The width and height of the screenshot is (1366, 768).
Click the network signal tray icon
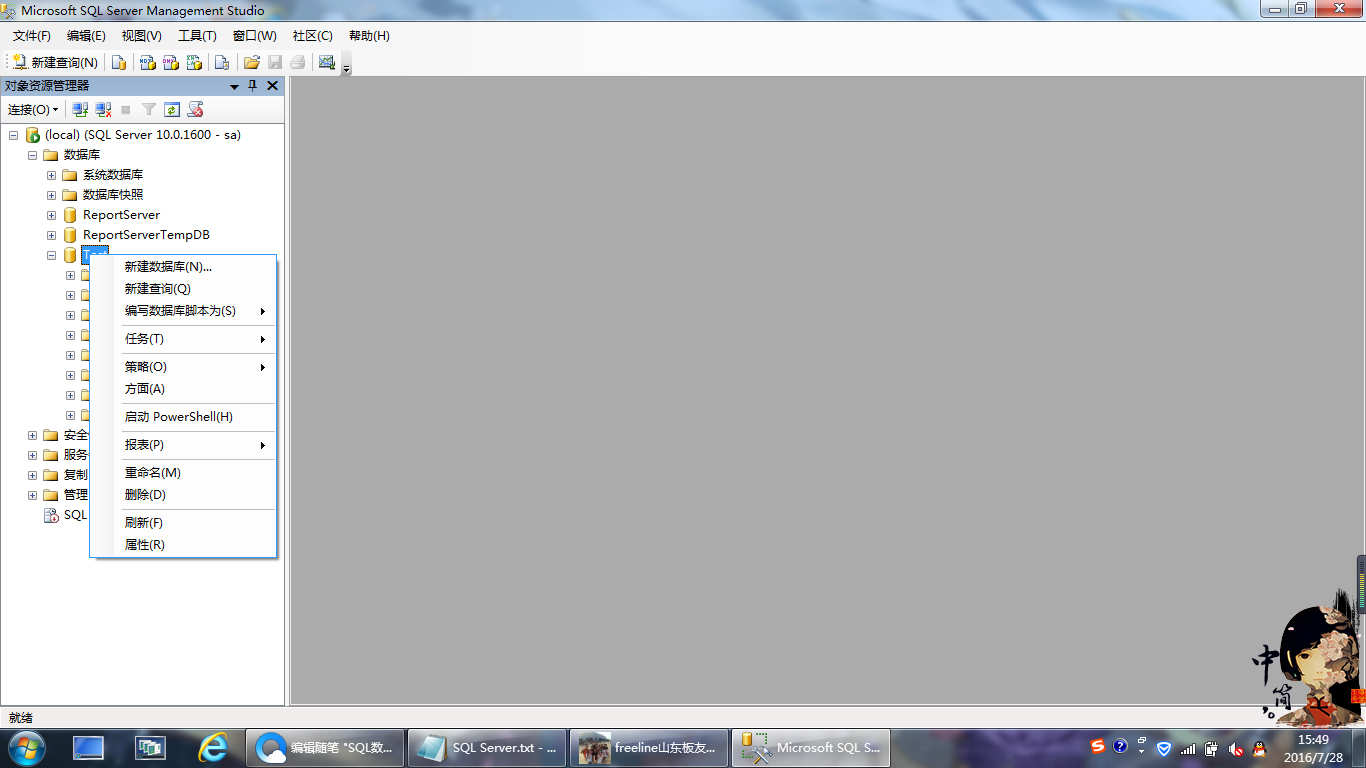point(1188,748)
